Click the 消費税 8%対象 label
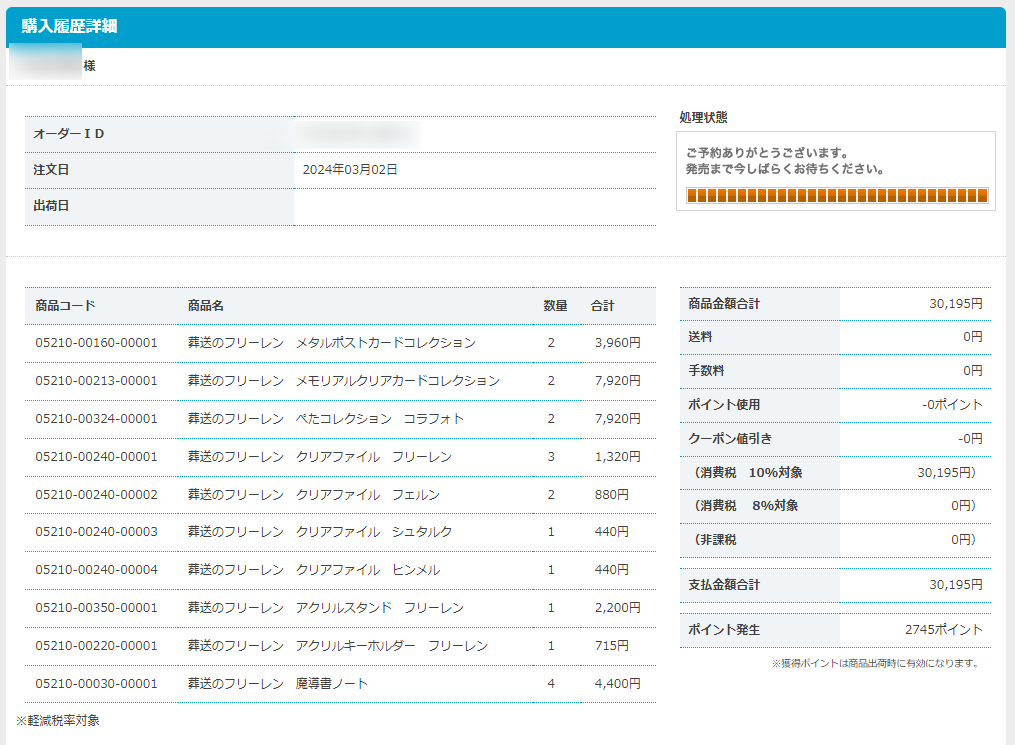This screenshot has height=745, width=1015. pos(746,506)
